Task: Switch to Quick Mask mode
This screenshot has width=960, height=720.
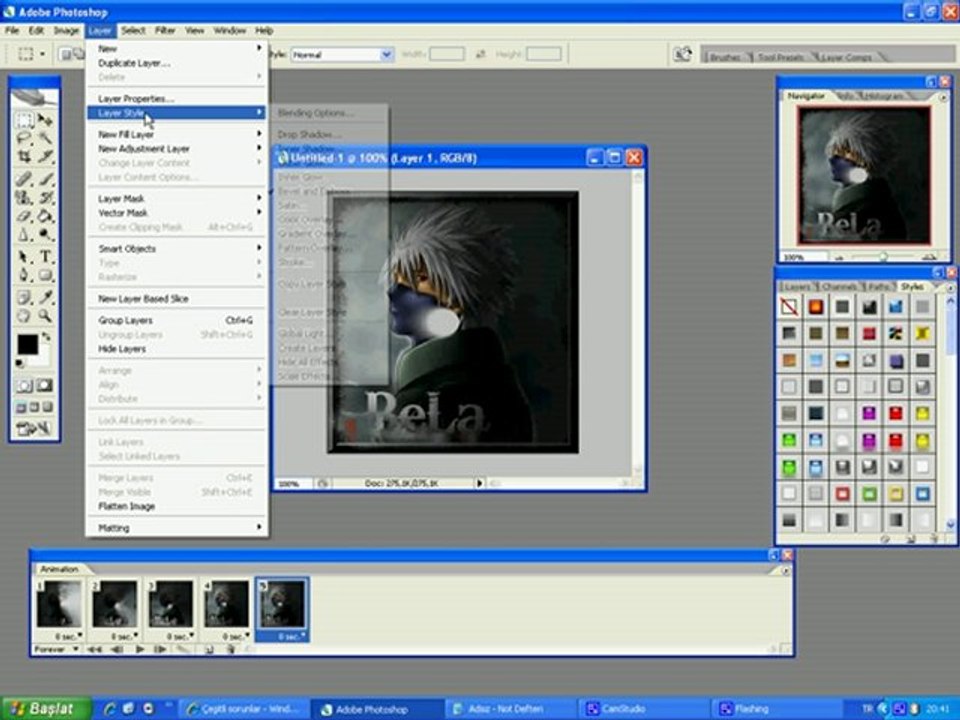Action: click(x=44, y=386)
